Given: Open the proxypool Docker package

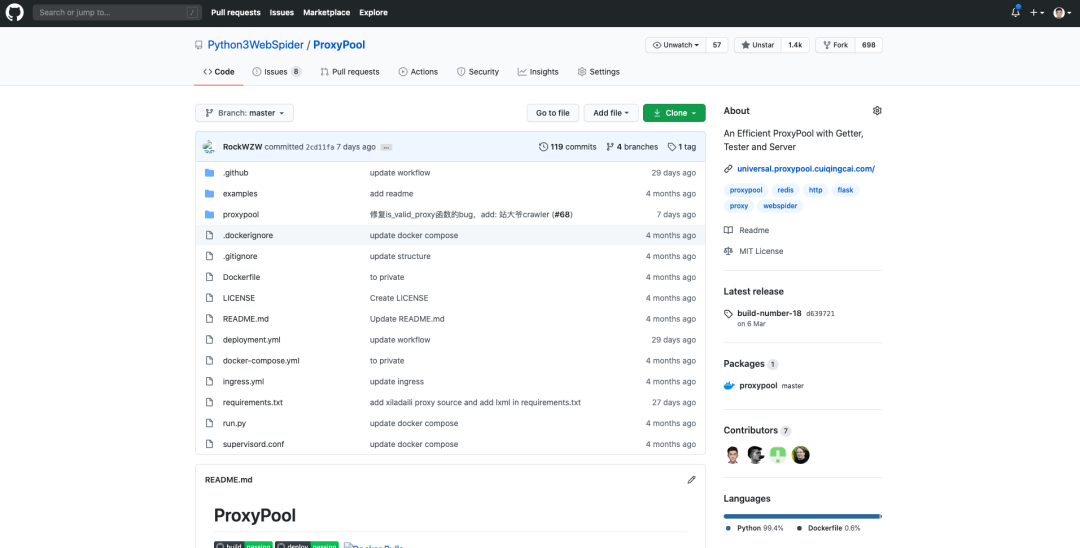Looking at the screenshot, I should (758, 386).
